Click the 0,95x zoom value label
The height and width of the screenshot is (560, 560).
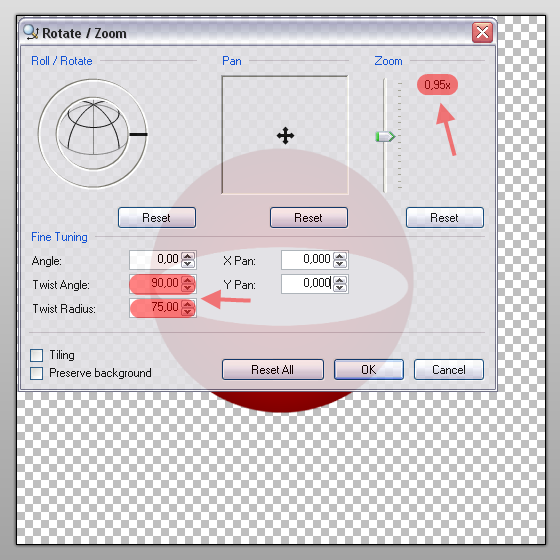point(438,85)
